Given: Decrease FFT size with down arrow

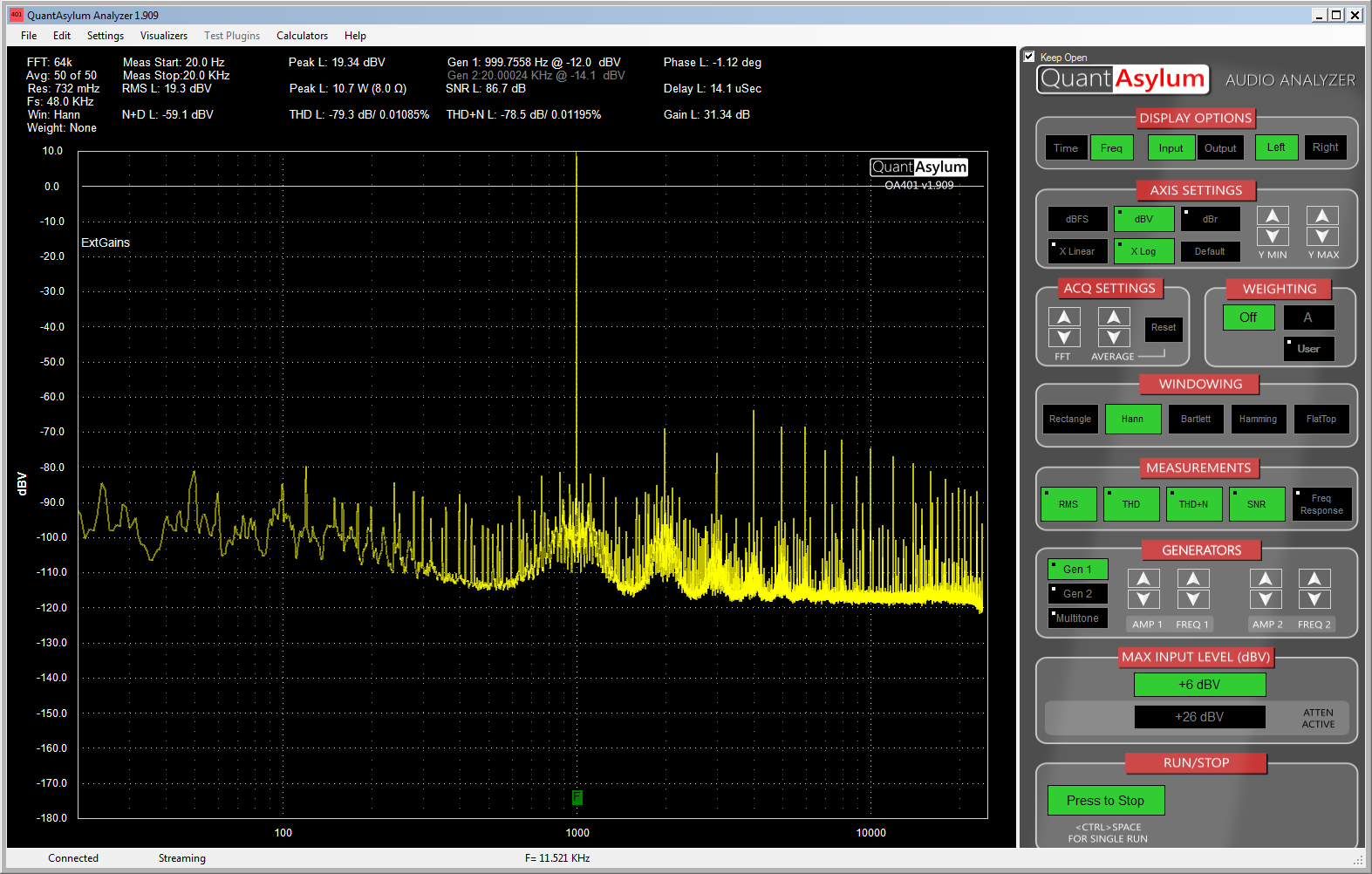Looking at the screenshot, I should coord(1064,338).
